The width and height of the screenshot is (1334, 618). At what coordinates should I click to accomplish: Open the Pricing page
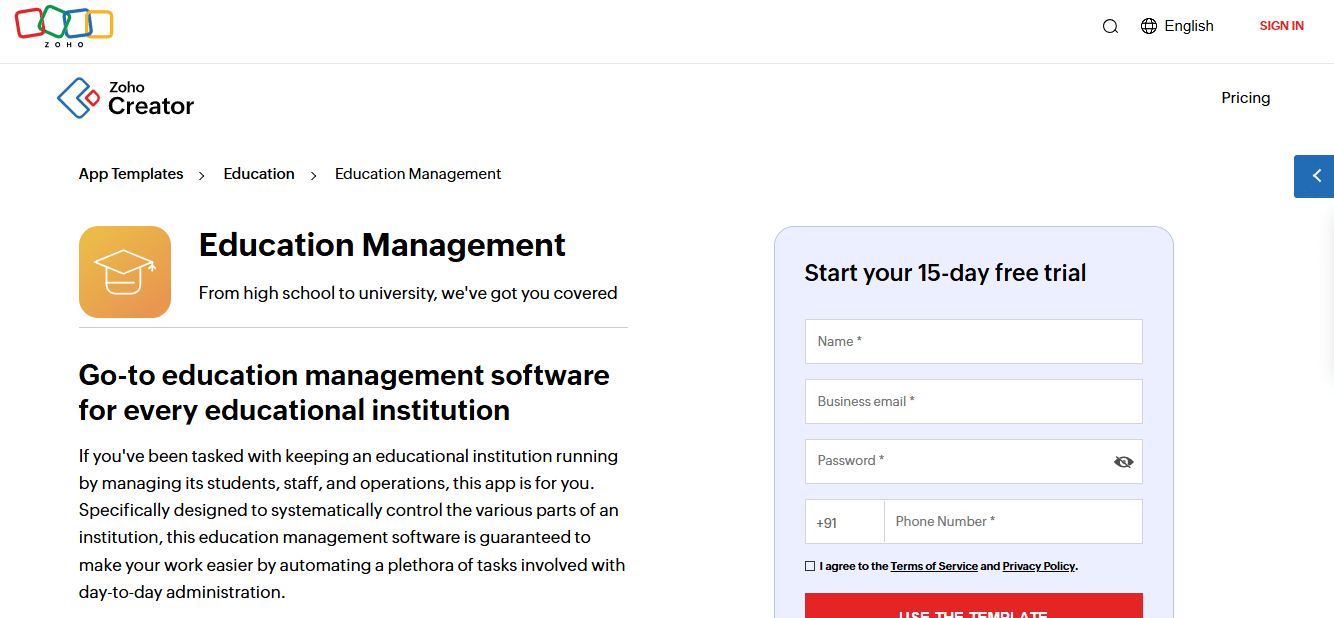pos(1245,98)
